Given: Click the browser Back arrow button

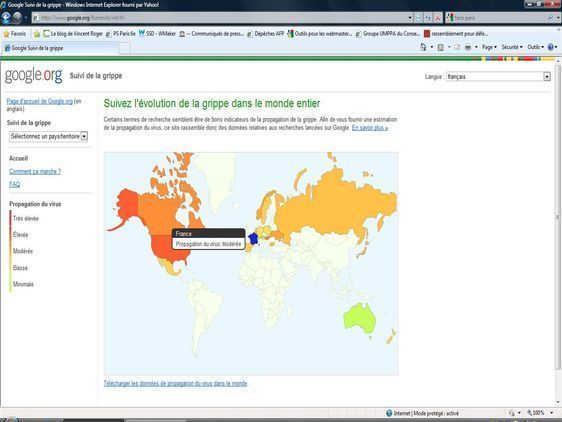Looking at the screenshot, I should (x=6, y=17).
